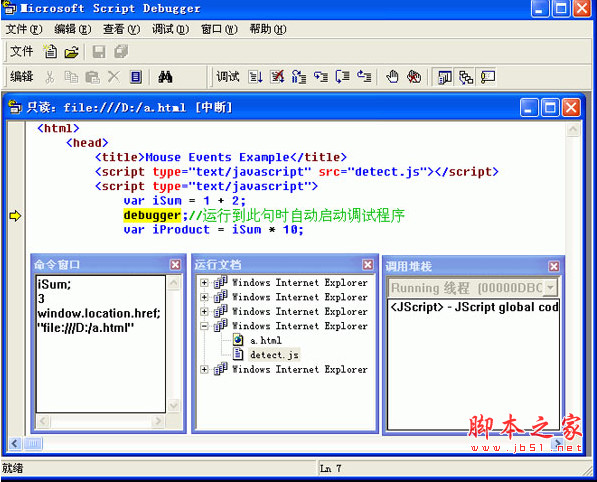Select '<JScript> - JScript global code' stack entry
Image resolution: width=597 pixels, height=482 pixels.
pos(474,307)
